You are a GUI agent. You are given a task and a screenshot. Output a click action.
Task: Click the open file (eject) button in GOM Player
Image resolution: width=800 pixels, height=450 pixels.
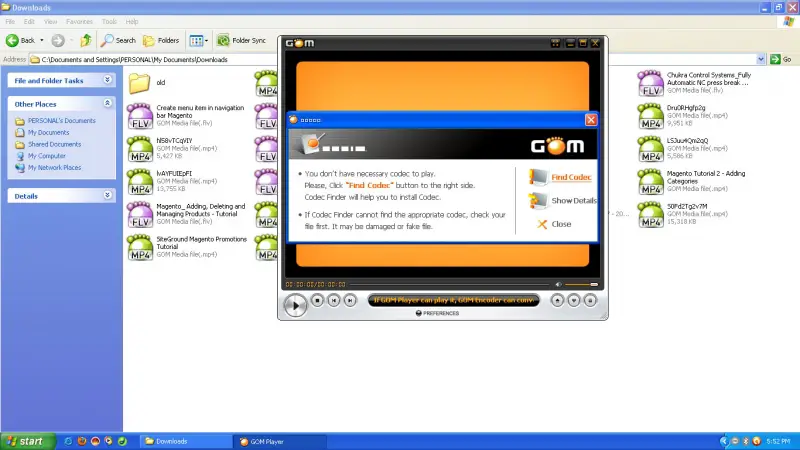pyautogui.click(x=557, y=301)
